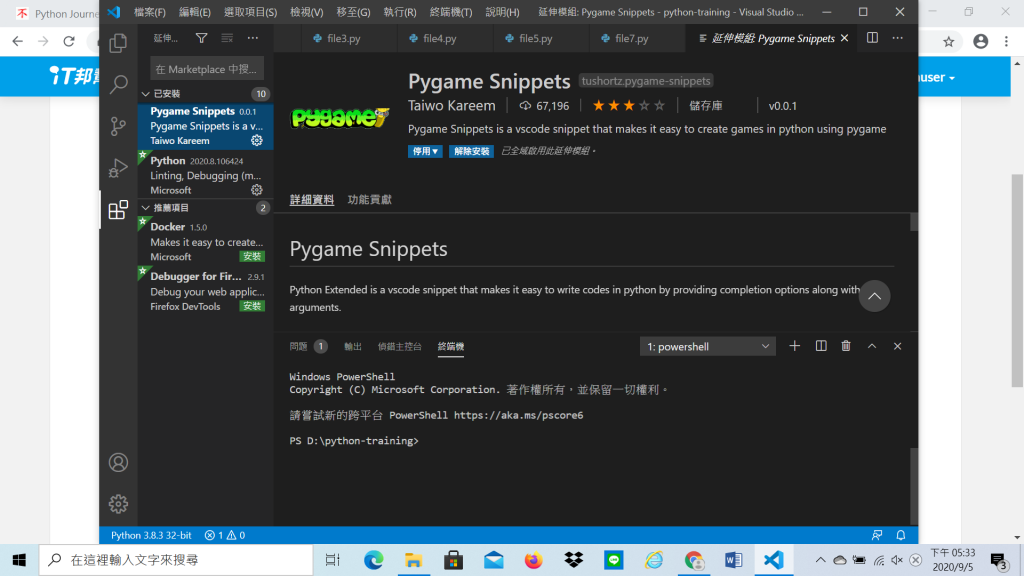Split the editor to the right
The width and height of the screenshot is (1024, 576).
pyautogui.click(x=872, y=38)
